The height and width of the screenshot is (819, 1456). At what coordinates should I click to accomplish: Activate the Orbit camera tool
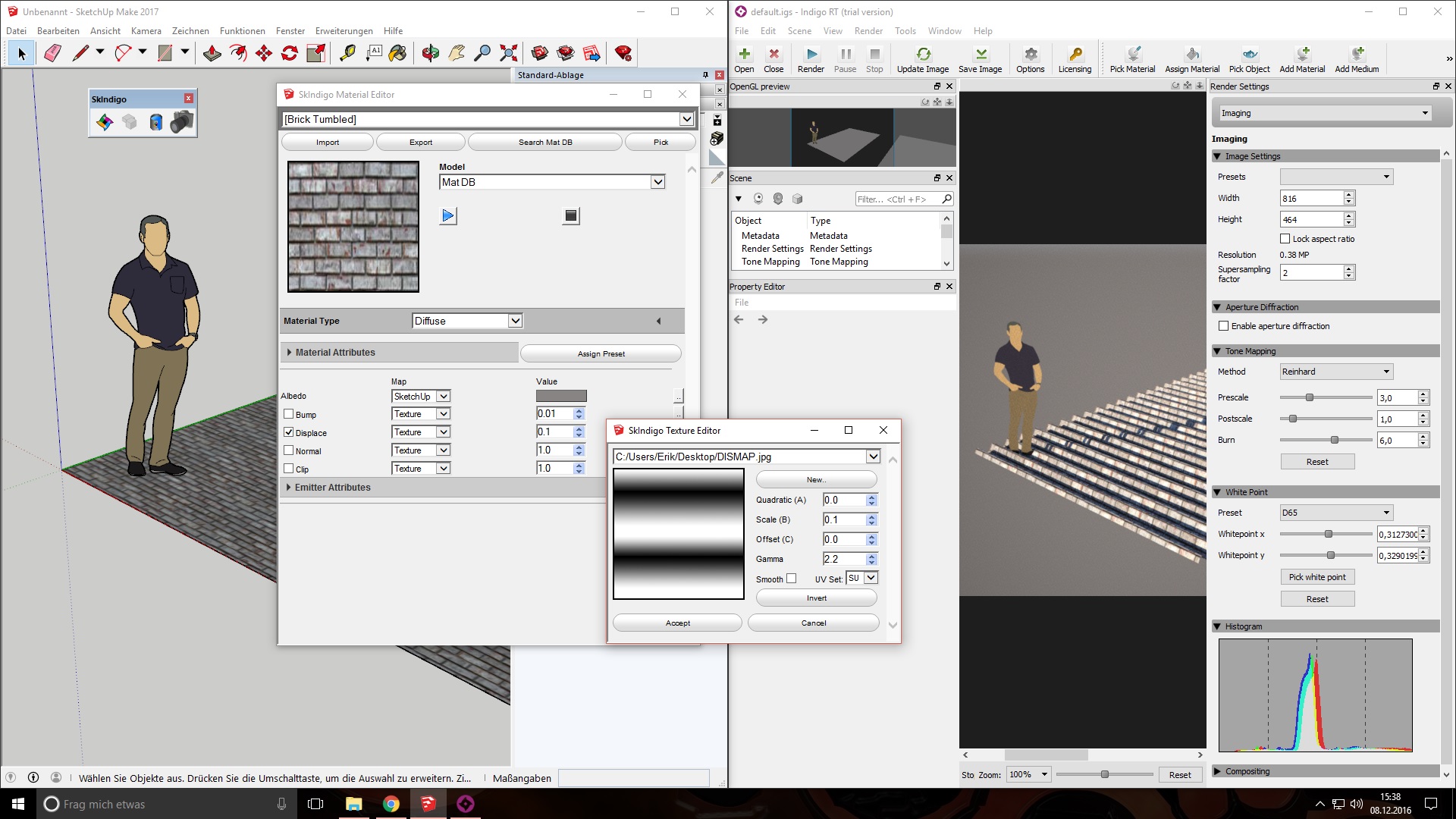431,53
